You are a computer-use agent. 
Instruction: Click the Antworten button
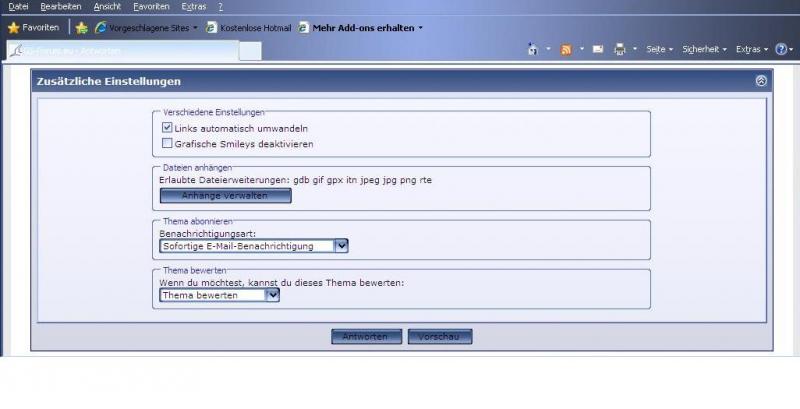366,337
